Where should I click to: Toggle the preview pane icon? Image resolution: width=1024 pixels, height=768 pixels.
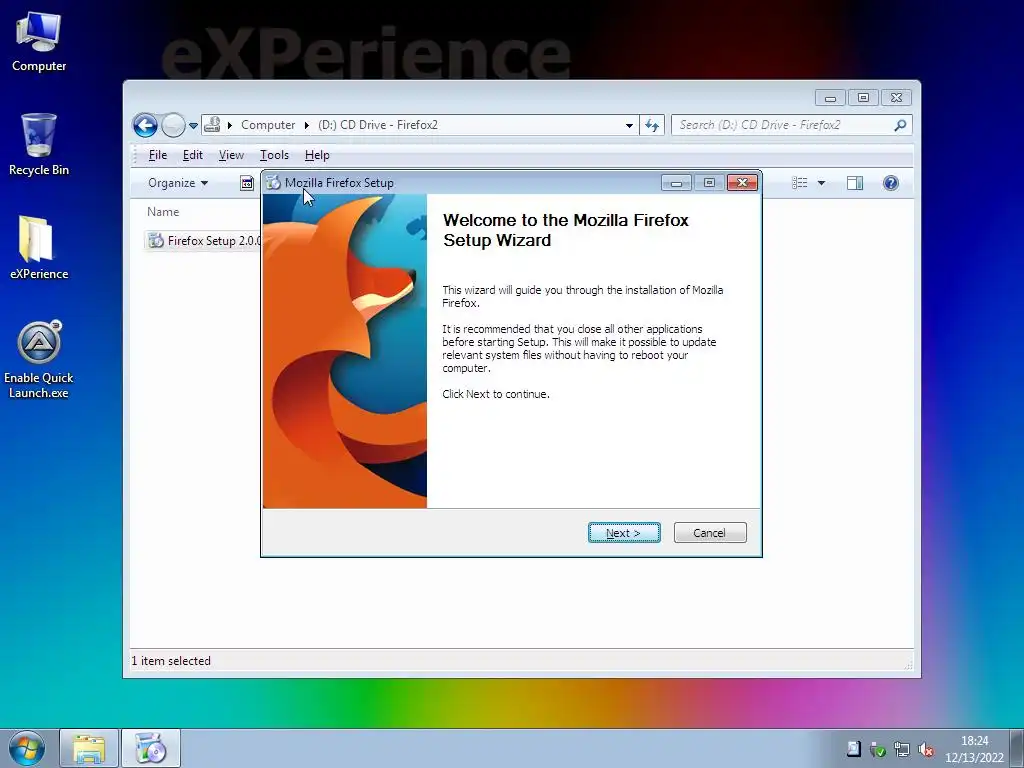coord(854,183)
